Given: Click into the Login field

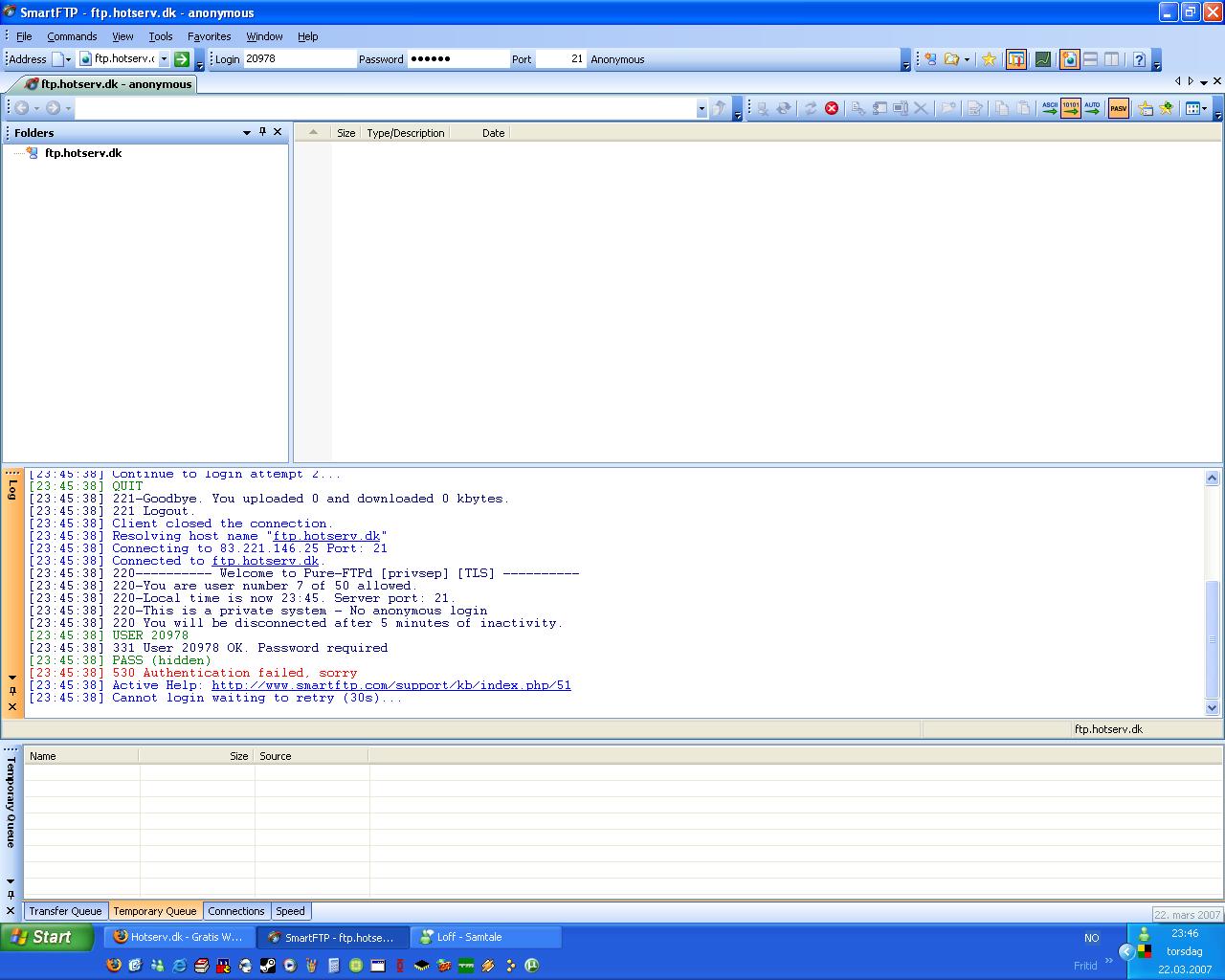Looking at the screenshot, I should [299, 59].
